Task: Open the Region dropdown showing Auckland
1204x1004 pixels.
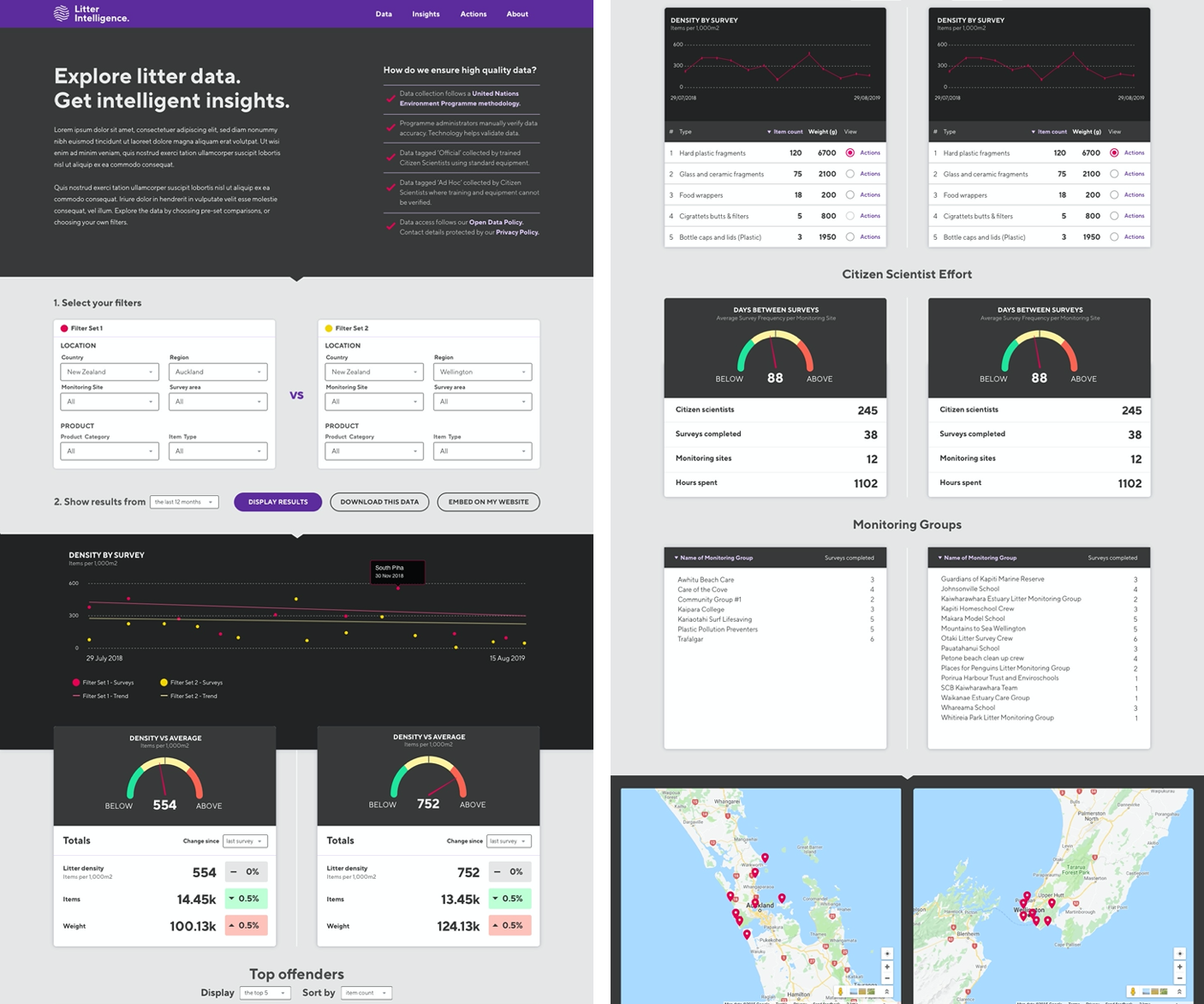Action: [218, 372]
